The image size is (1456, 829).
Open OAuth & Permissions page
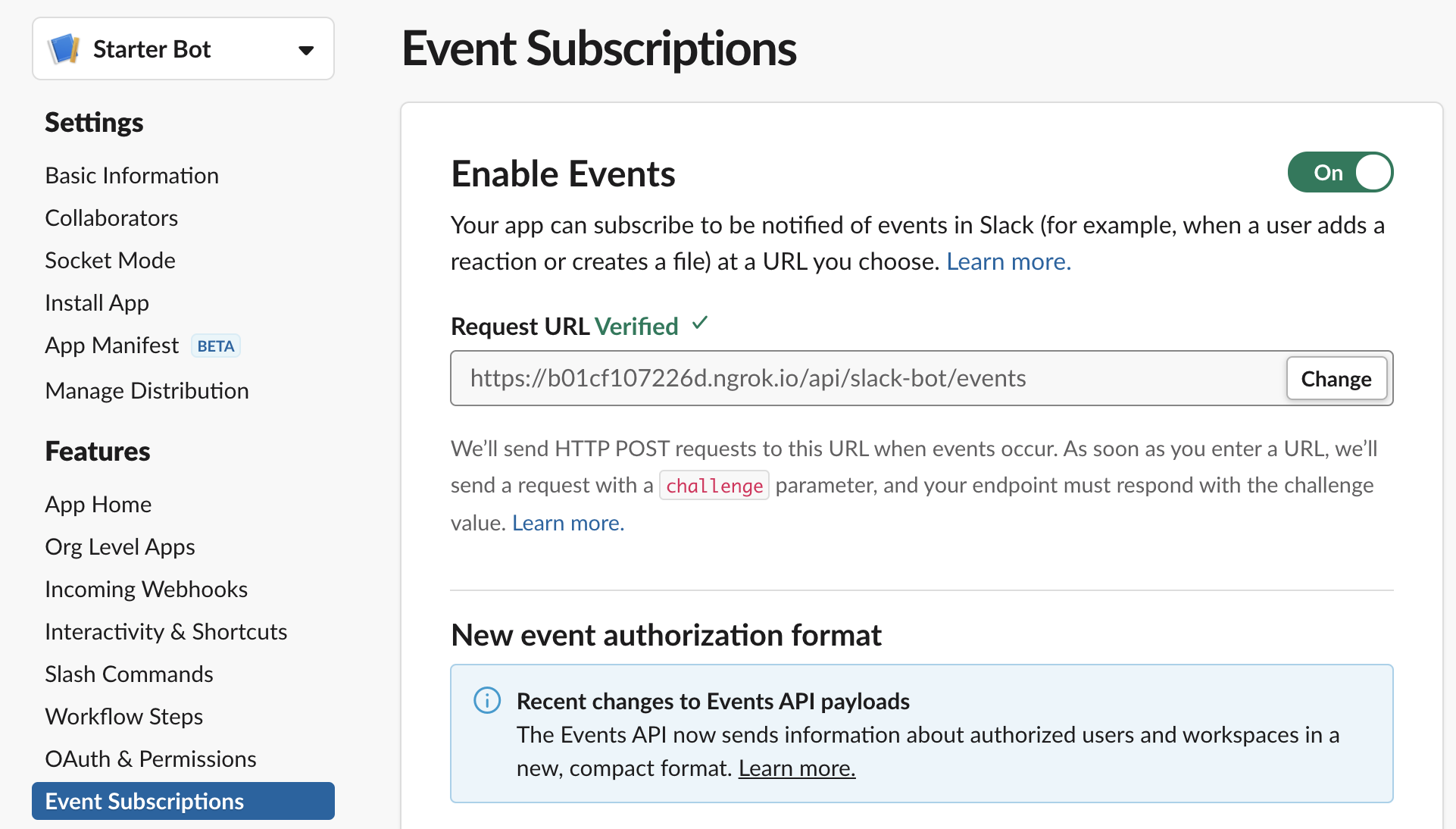click(151, 759)
